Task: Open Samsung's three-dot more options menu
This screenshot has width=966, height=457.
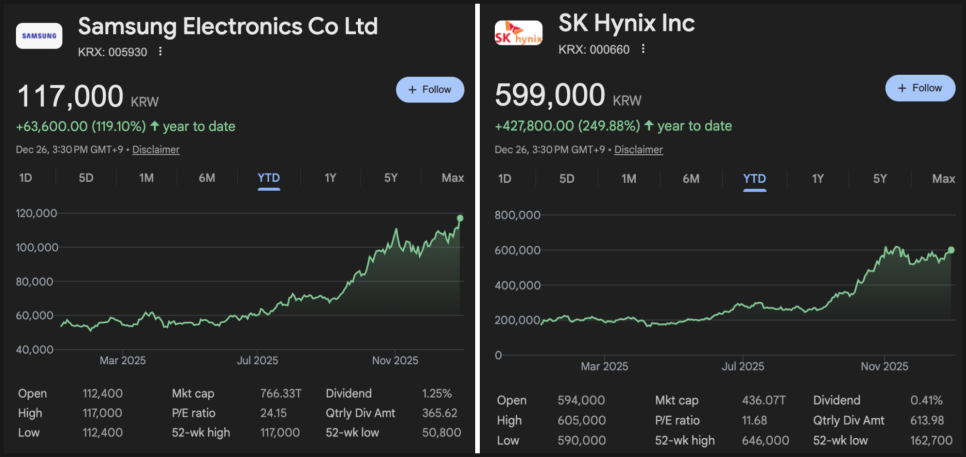Action: tap(160, 51)
